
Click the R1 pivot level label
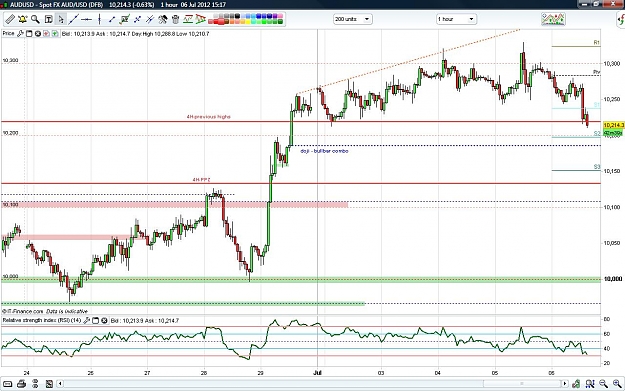click(x=597, y=42)
